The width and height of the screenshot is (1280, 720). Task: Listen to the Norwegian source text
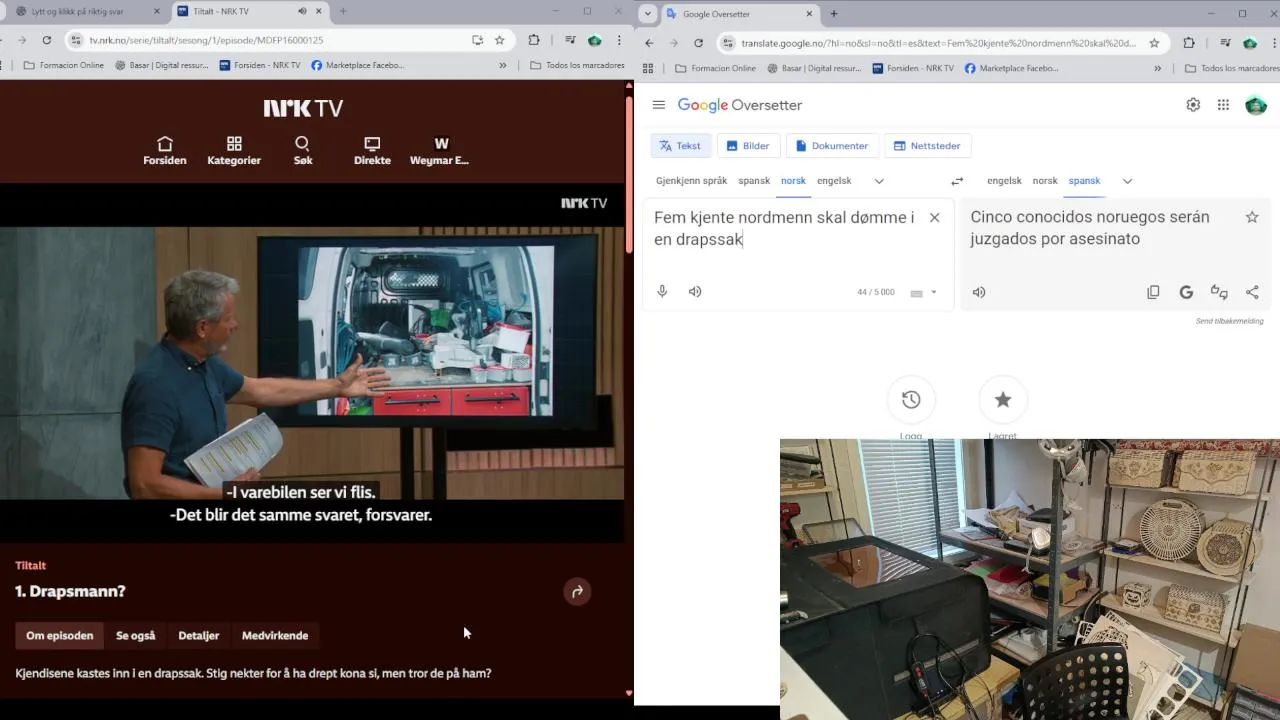(x=695, y=292)
